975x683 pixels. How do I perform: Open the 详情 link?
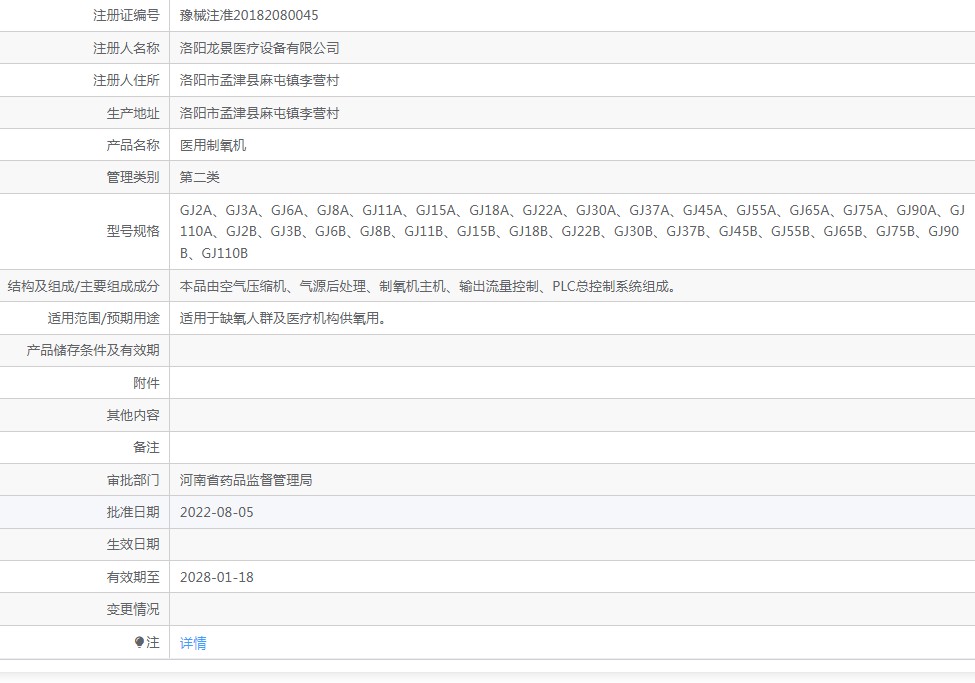193,643
